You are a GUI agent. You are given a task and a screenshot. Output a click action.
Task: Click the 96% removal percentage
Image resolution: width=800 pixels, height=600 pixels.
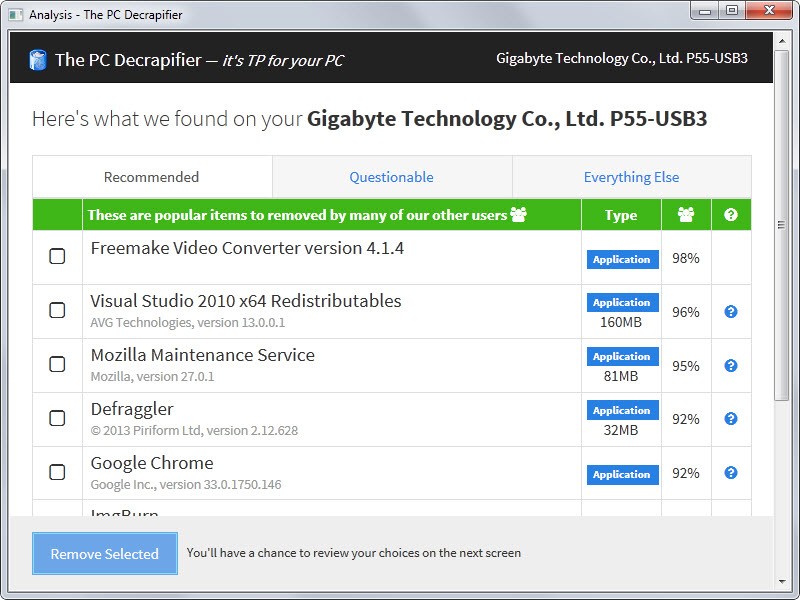[x=686, y=312]
